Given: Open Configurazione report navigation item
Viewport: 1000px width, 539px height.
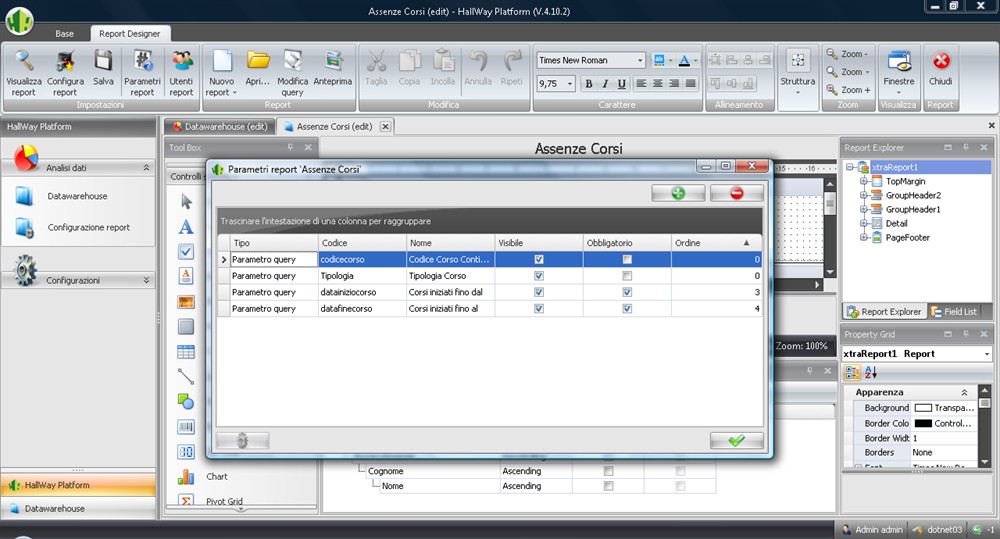Looking at the screenshot, I should tap(89, 227).
